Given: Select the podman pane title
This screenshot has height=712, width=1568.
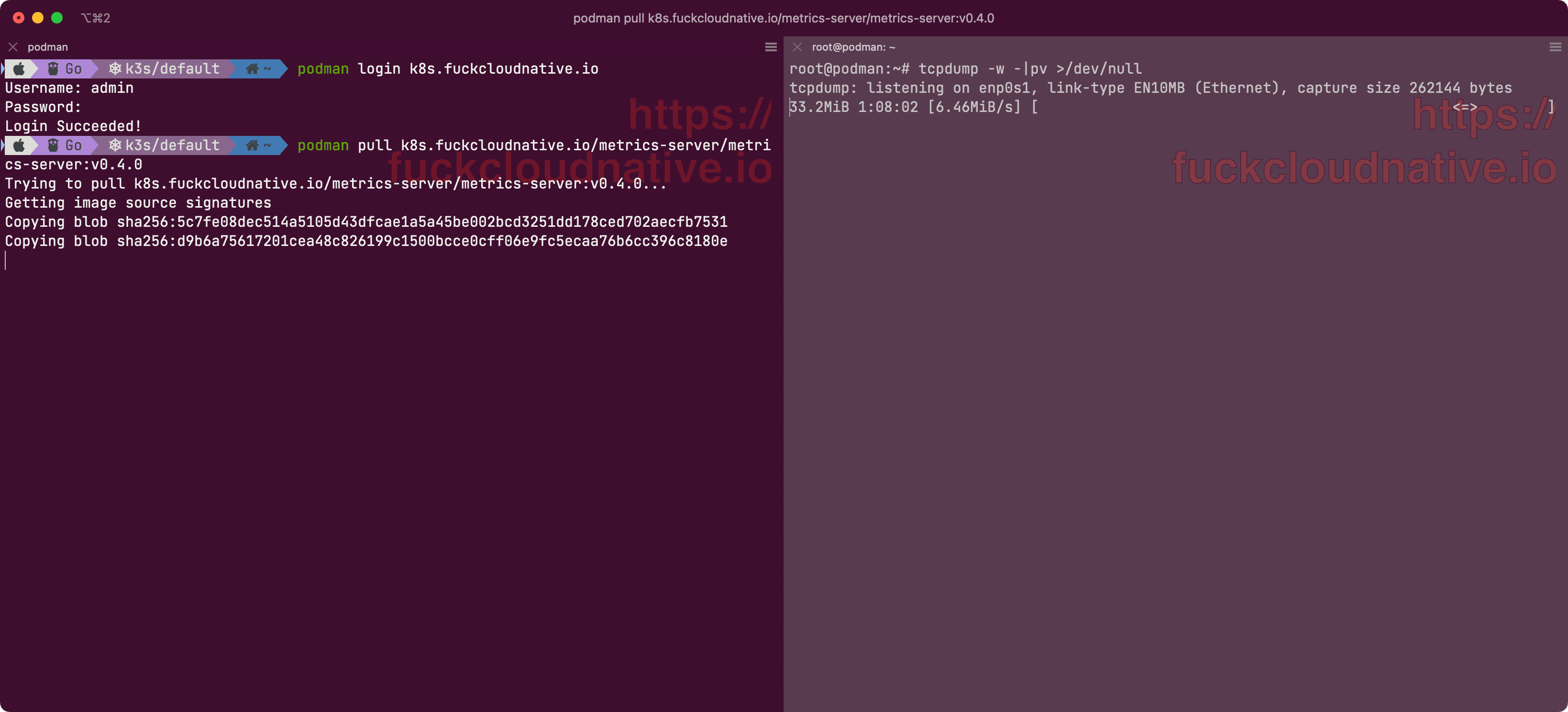Looking at the screenshot, I should coord(47,47).
